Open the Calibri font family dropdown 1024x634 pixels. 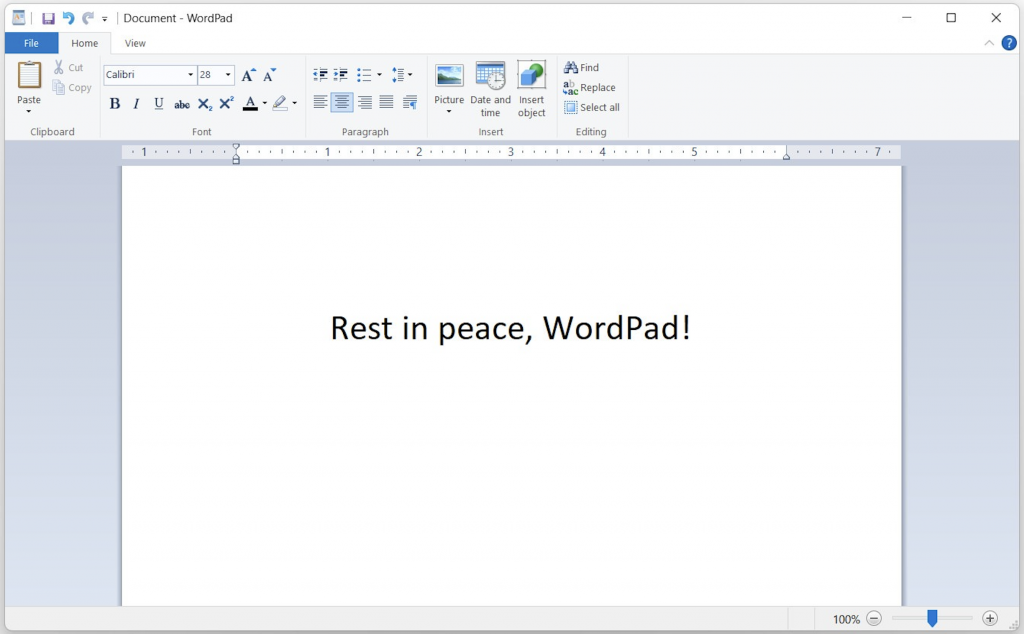point(190,75)
